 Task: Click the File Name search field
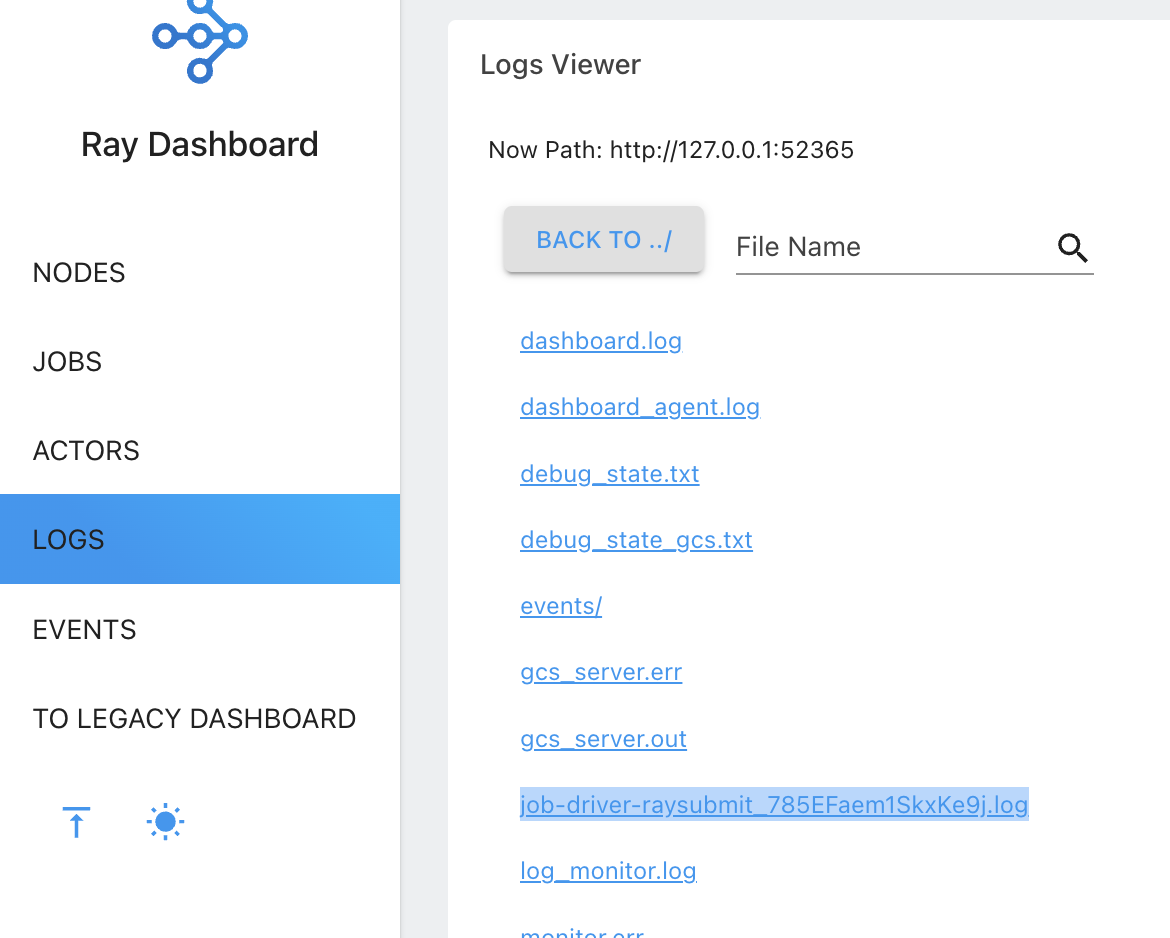tap(880, 247)
